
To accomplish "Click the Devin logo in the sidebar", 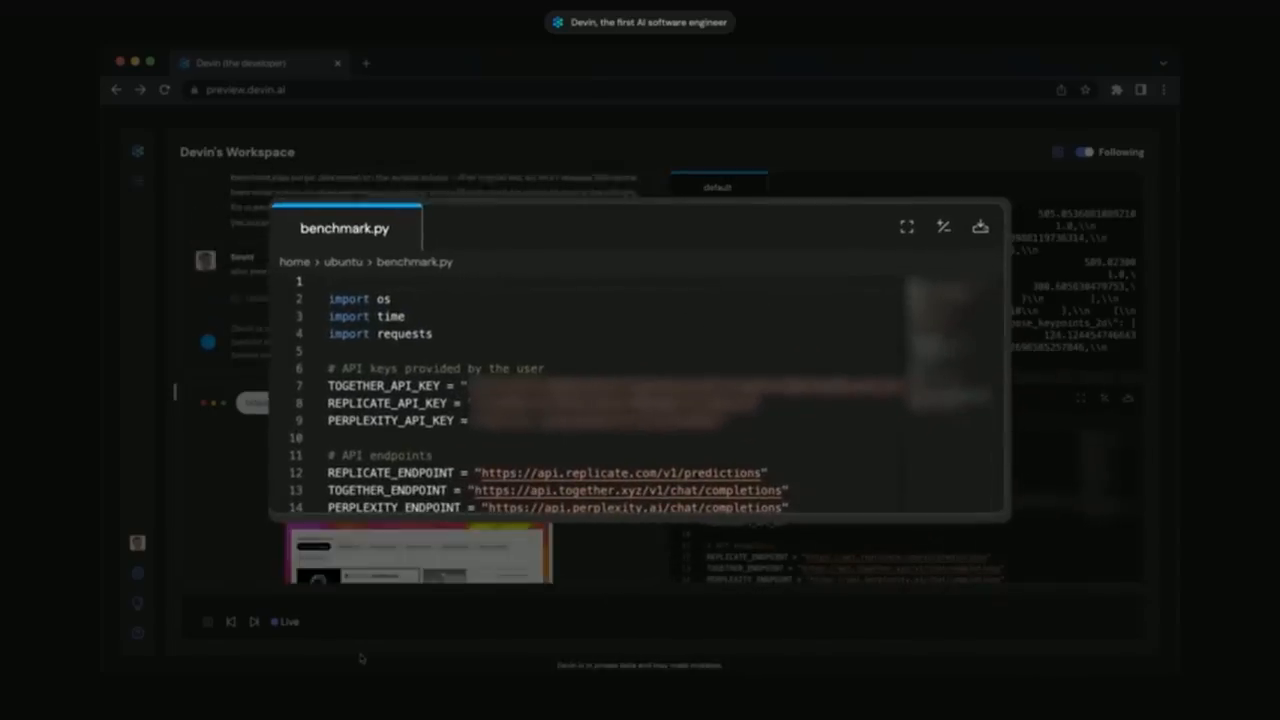I will (x=138, y=152).
